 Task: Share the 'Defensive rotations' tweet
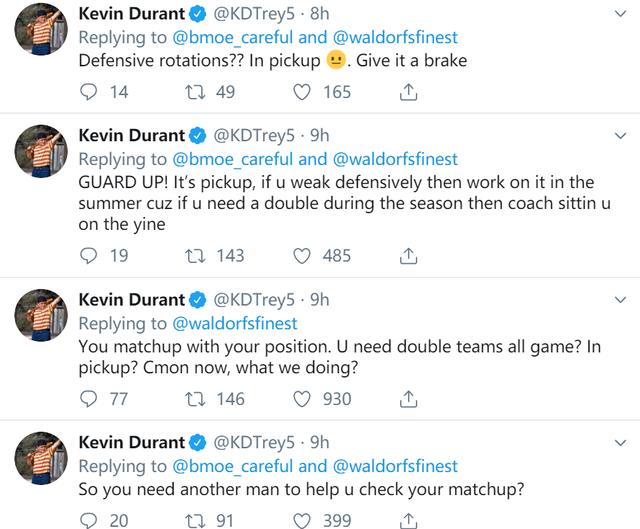pos(408,92)
